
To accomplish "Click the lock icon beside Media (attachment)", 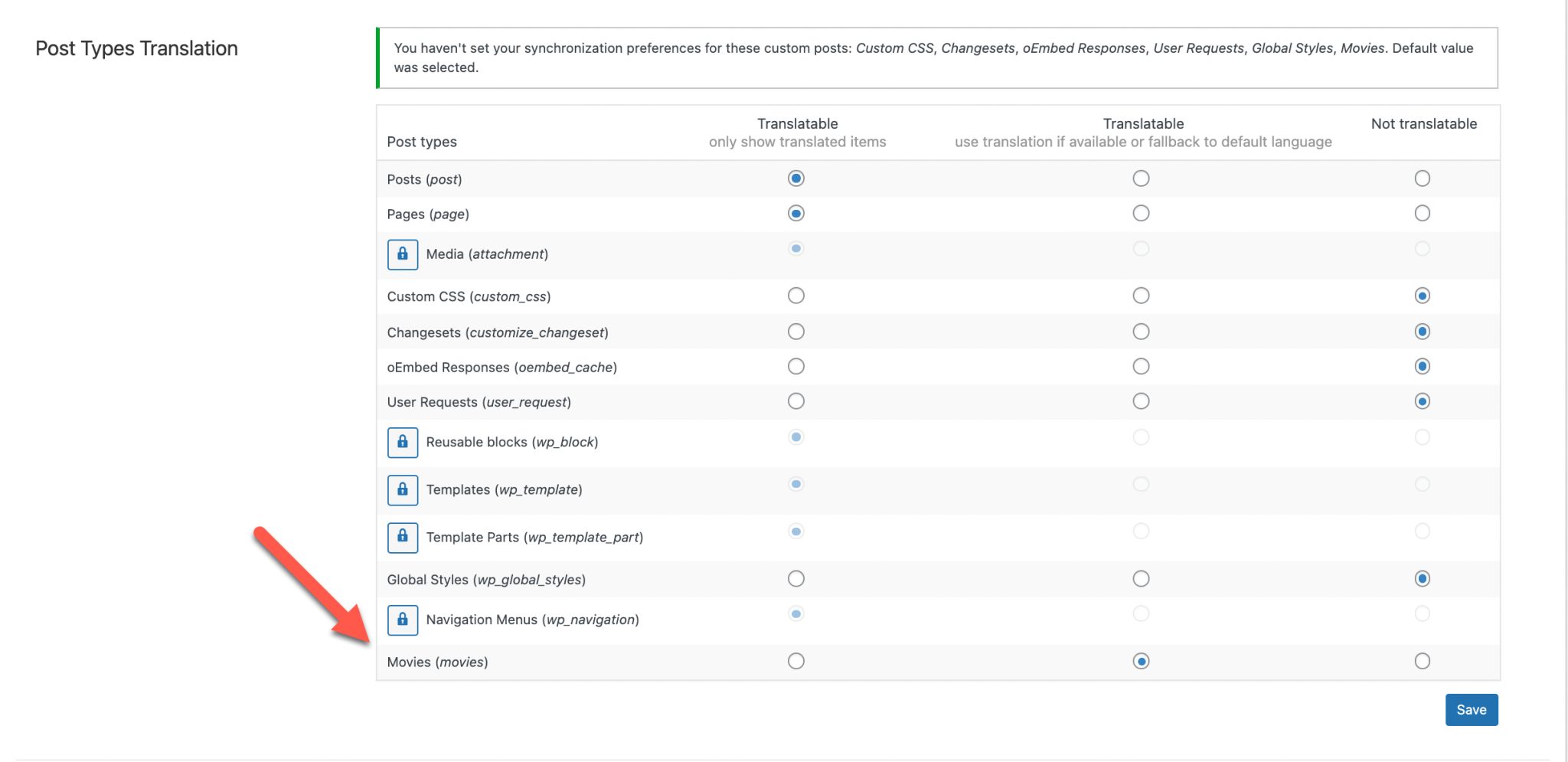I will coord(402,254).
